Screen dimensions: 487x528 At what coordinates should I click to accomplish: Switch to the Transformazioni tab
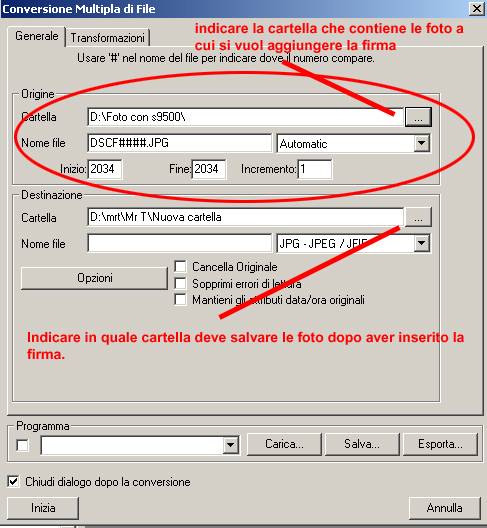(x=107, y=37)
